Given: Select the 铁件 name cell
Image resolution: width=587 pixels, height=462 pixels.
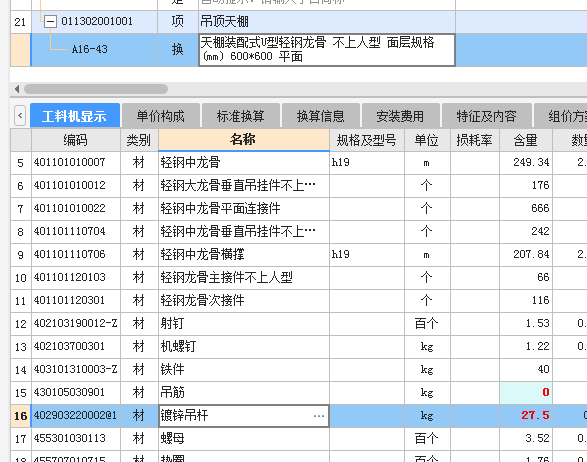Looking at the screenshot, I should click(244, 370).
